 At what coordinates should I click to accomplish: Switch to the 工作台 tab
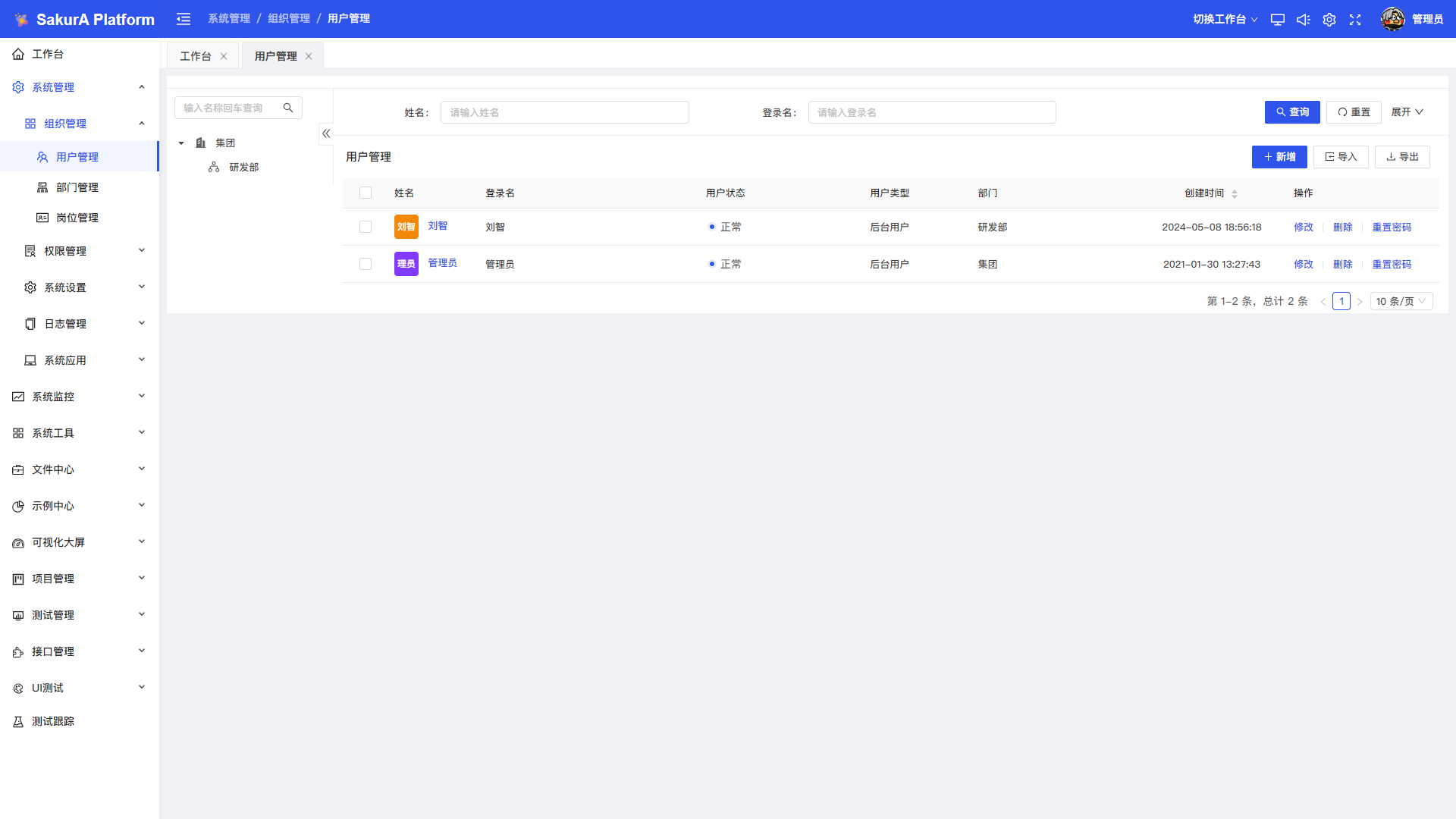[196, 56]
